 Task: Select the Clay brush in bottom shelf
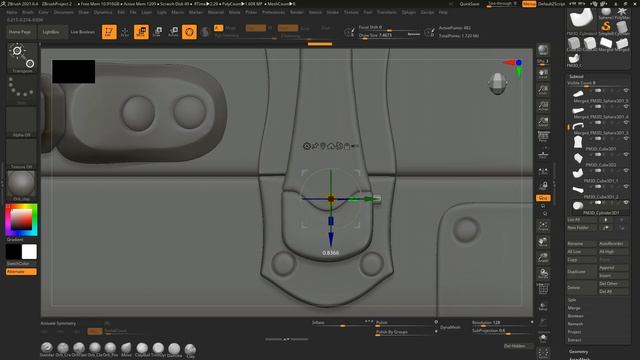point(190,350)
